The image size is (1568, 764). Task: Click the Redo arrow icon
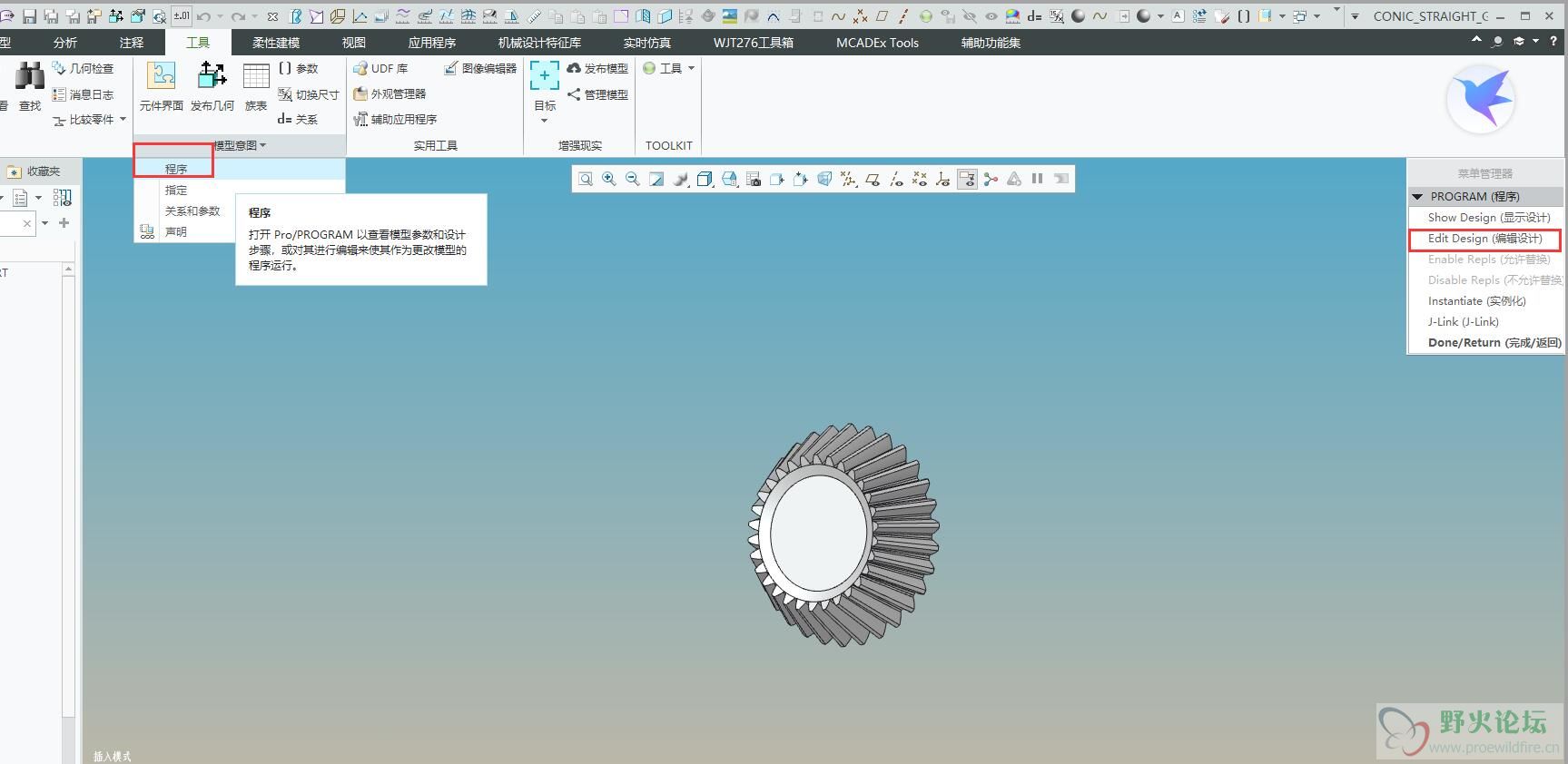[x=238, y=16]
